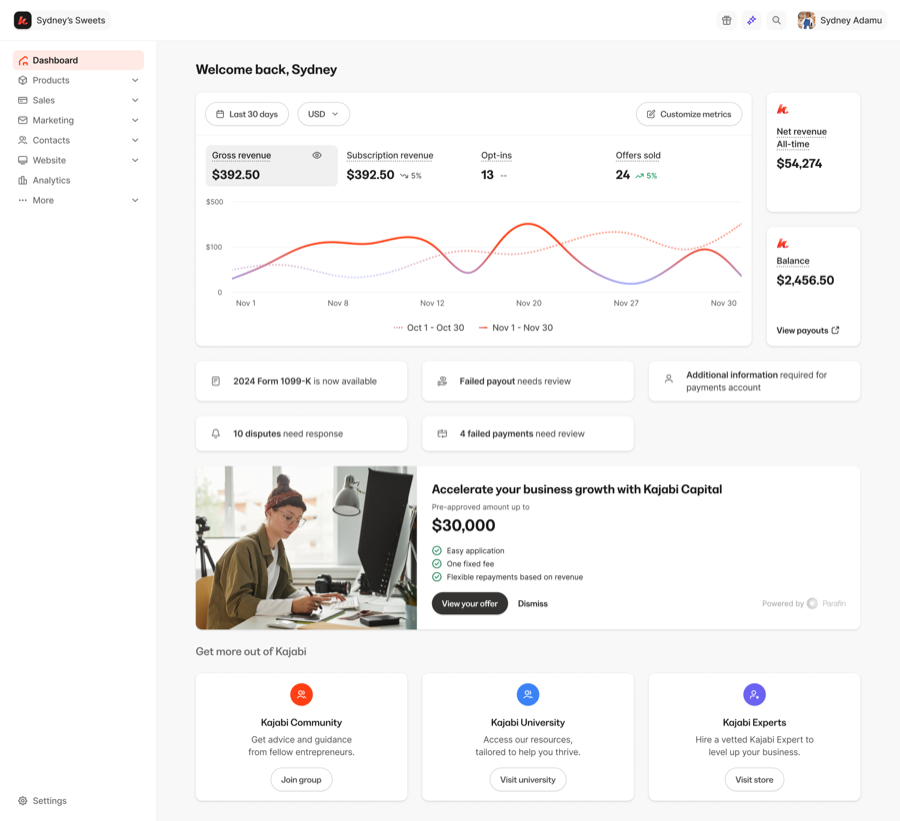Toggle the Nov 1 - Nov 30 chart series
Image resolution: width=900 pixels, height=821 pixels.
coord(515,328)
